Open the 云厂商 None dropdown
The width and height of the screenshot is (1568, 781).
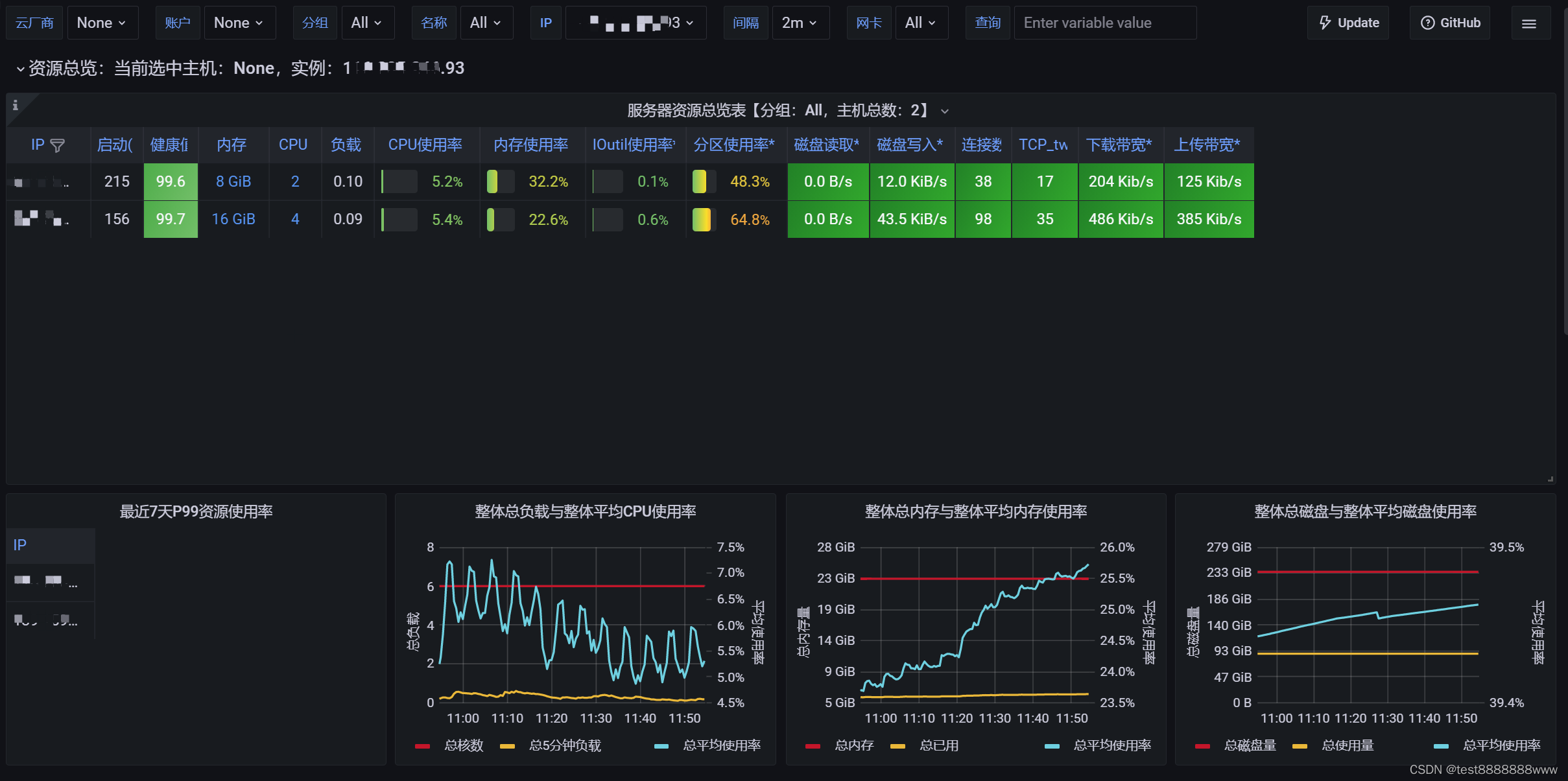pos(102,23)
